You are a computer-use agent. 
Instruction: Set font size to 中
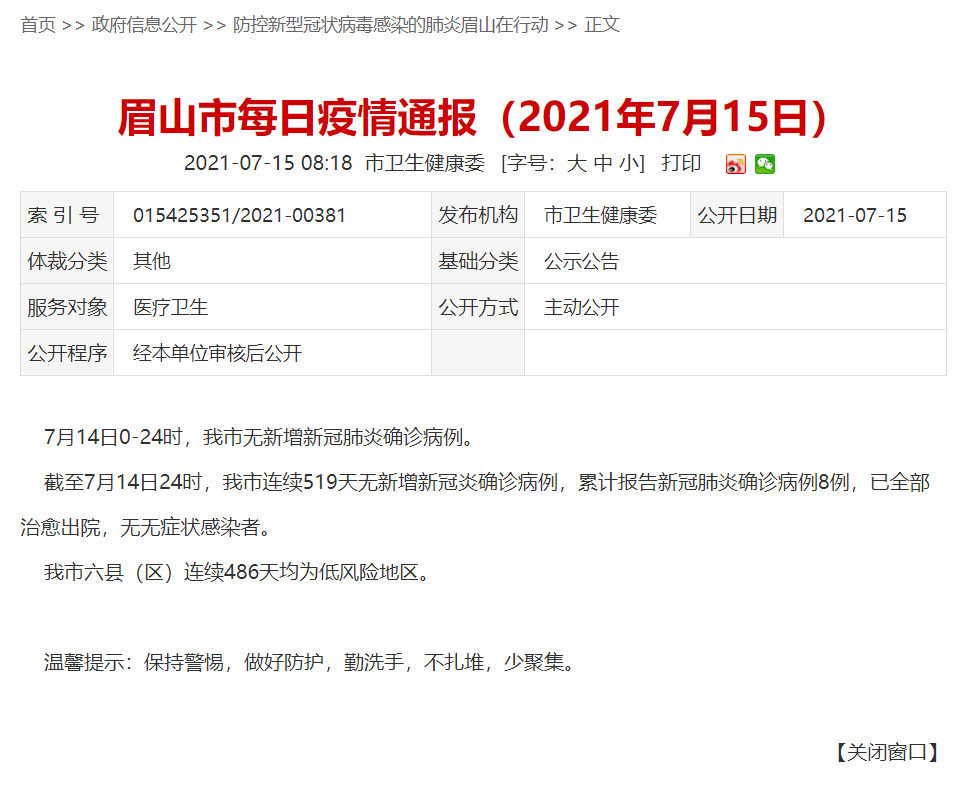603,164
